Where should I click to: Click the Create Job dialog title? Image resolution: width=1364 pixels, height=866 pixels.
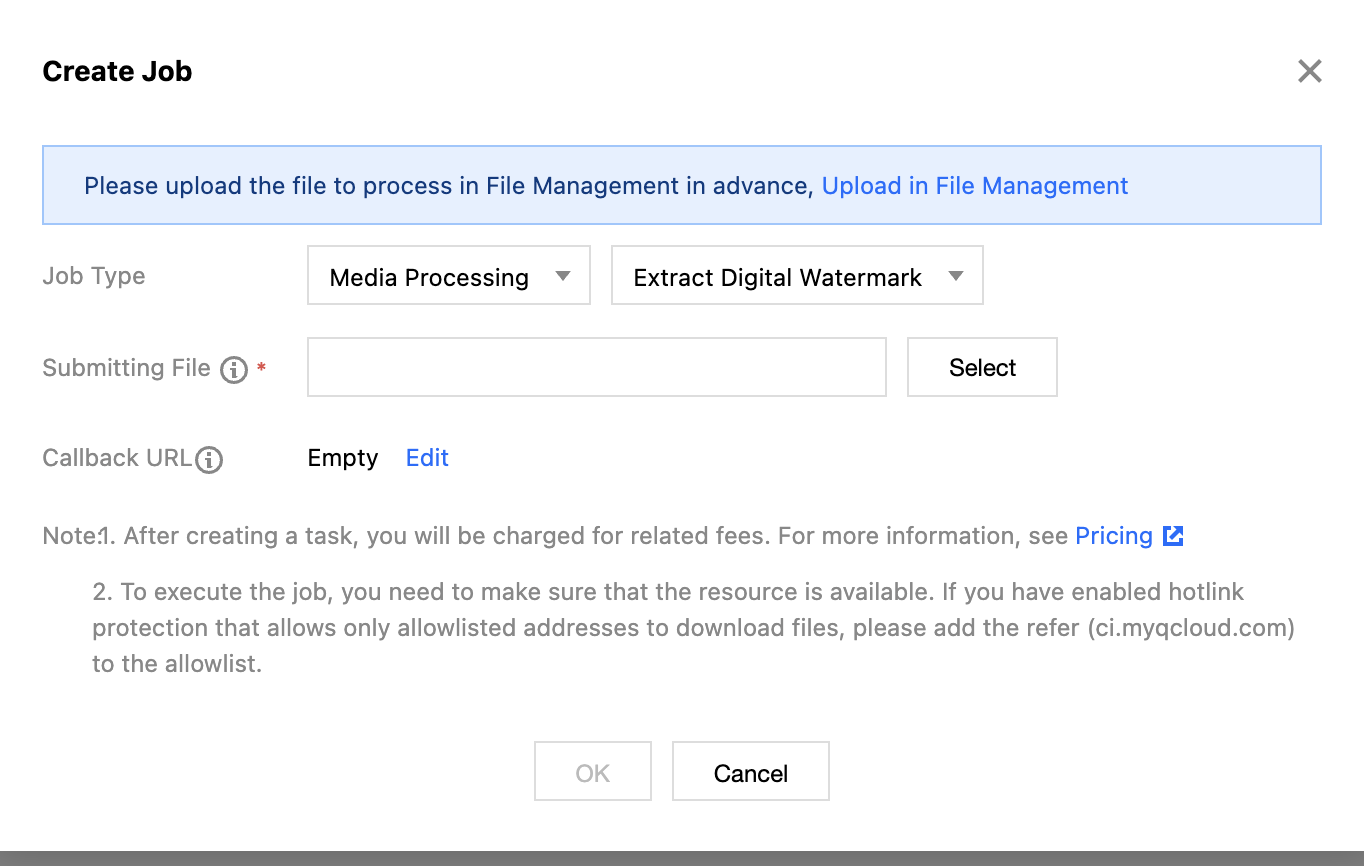pyautogui.click(x=117, y=72)
